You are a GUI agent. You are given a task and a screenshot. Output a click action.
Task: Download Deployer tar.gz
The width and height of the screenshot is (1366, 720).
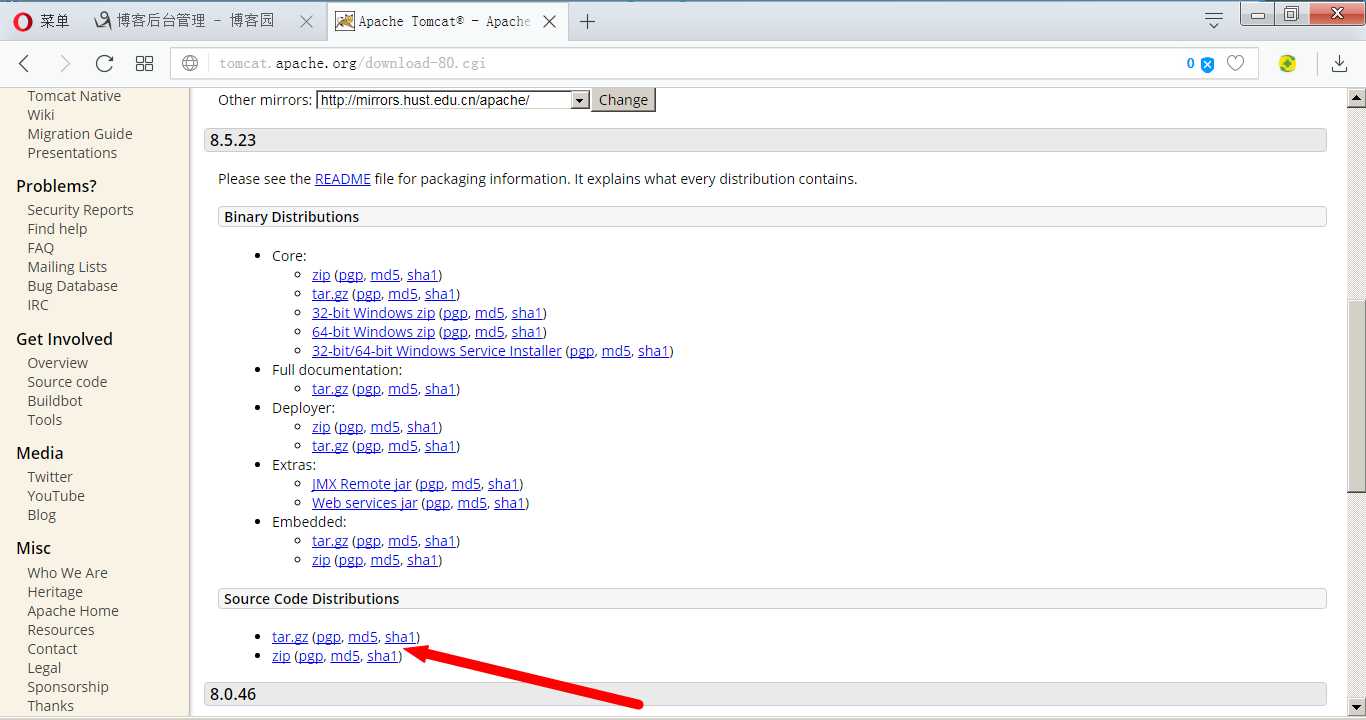point(330,446)
